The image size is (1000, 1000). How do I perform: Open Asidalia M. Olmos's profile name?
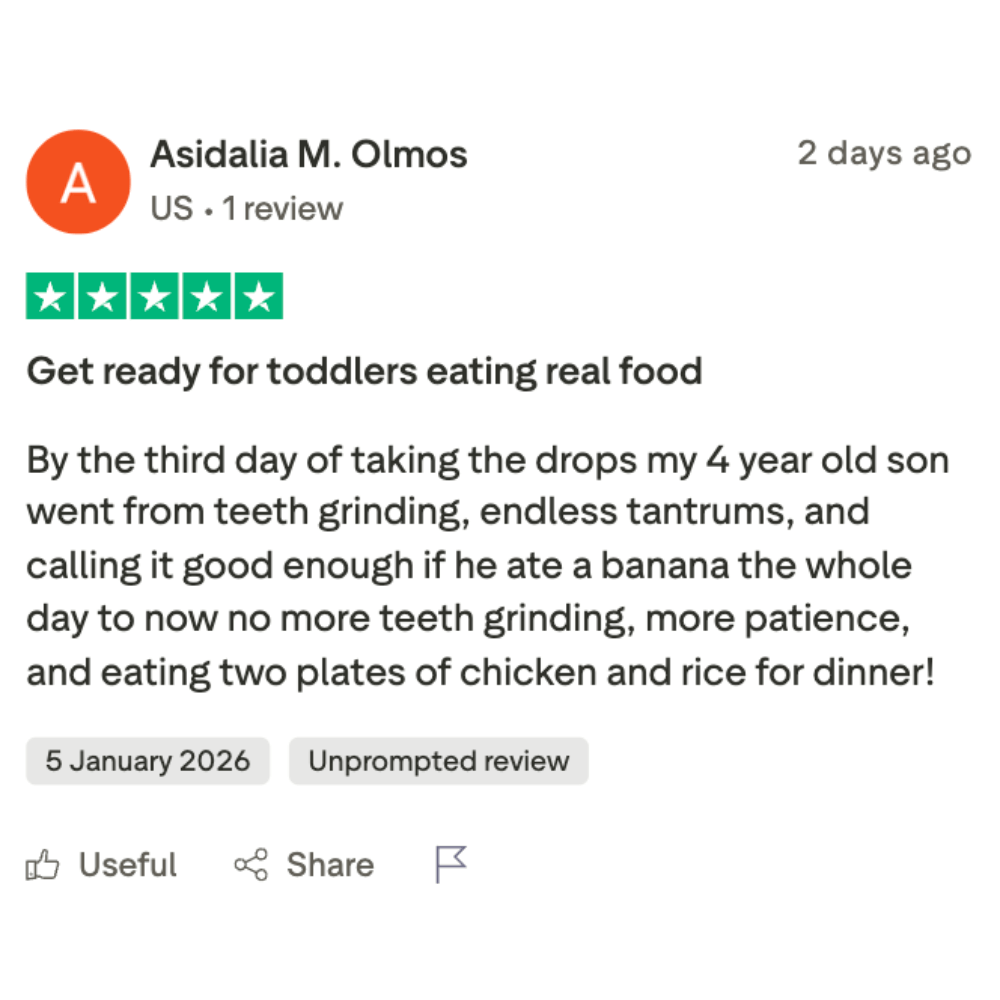(x=308, y=155)
